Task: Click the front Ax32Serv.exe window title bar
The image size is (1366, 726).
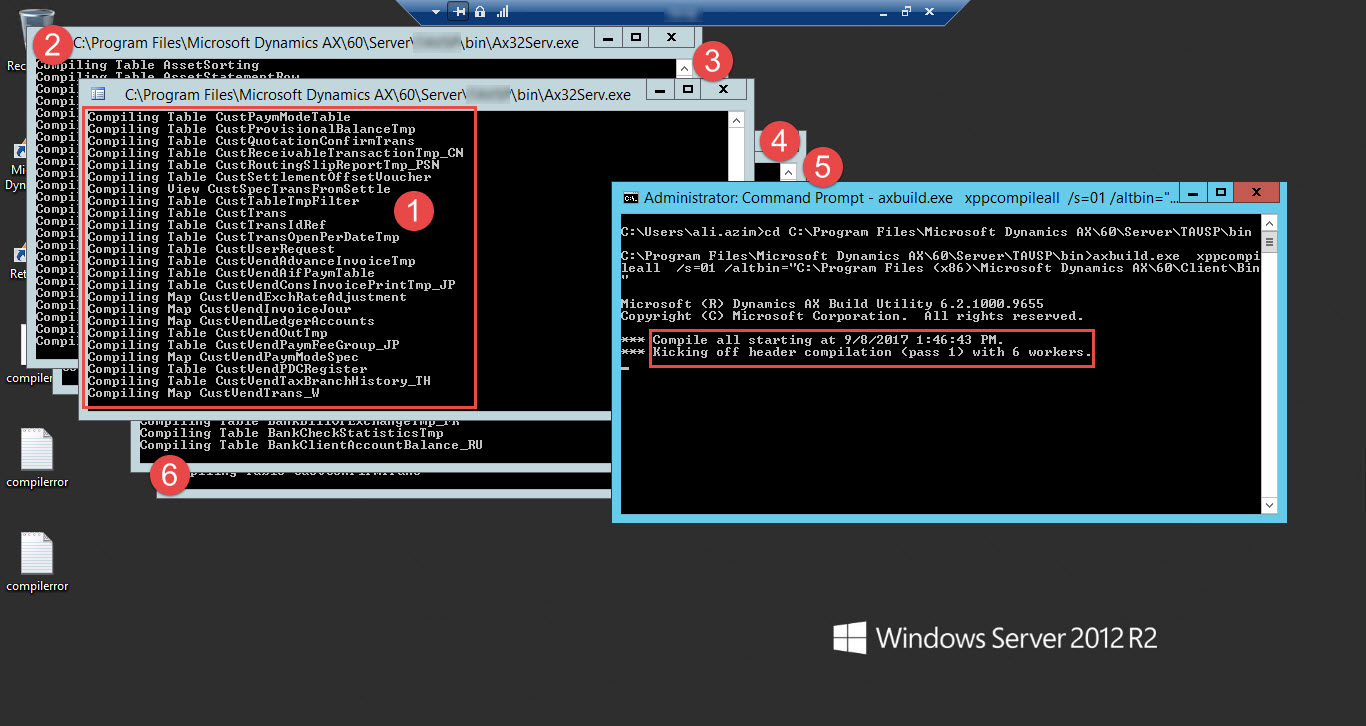Action: pos(378,94)
